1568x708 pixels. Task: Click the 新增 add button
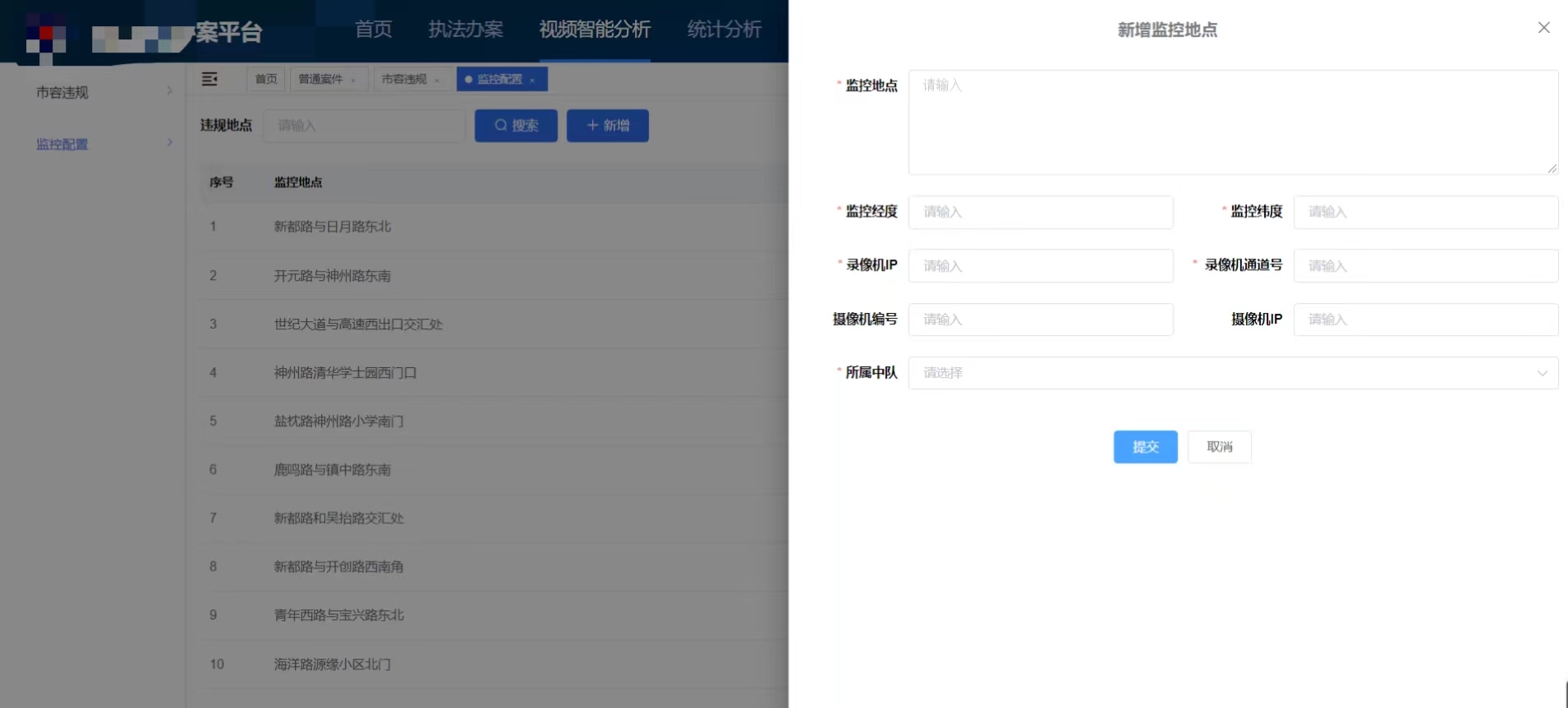point(608,126)
